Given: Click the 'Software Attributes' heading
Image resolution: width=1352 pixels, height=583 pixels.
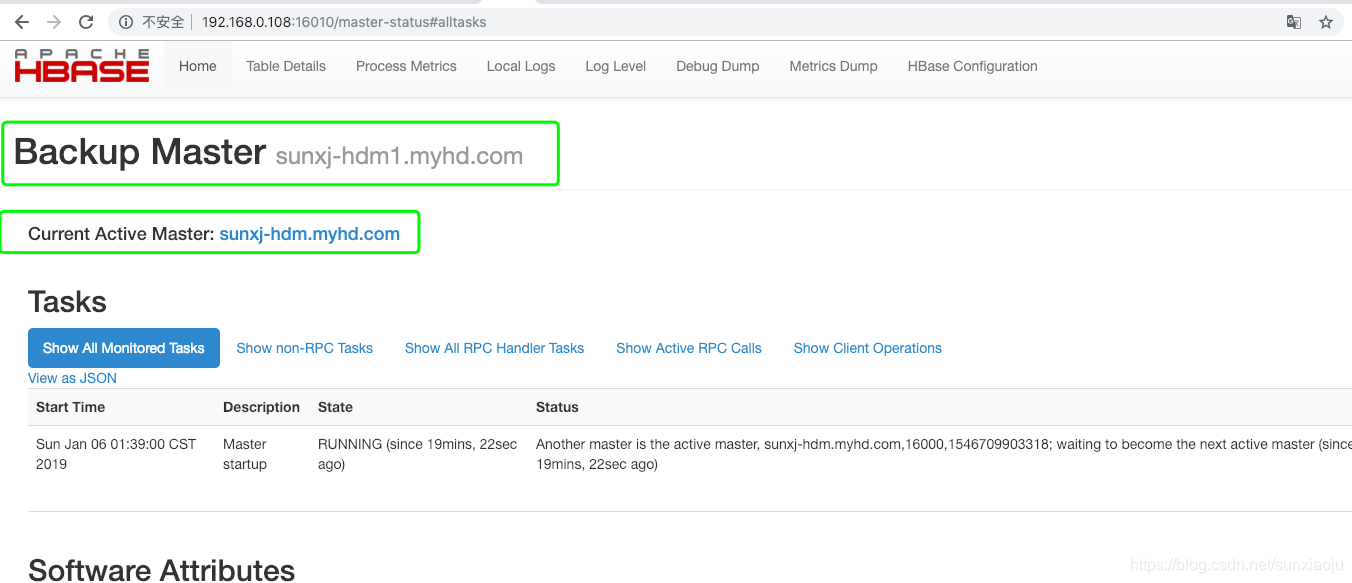Looking at the screenshot, I should pyautogui.click(x=162, y=569).
